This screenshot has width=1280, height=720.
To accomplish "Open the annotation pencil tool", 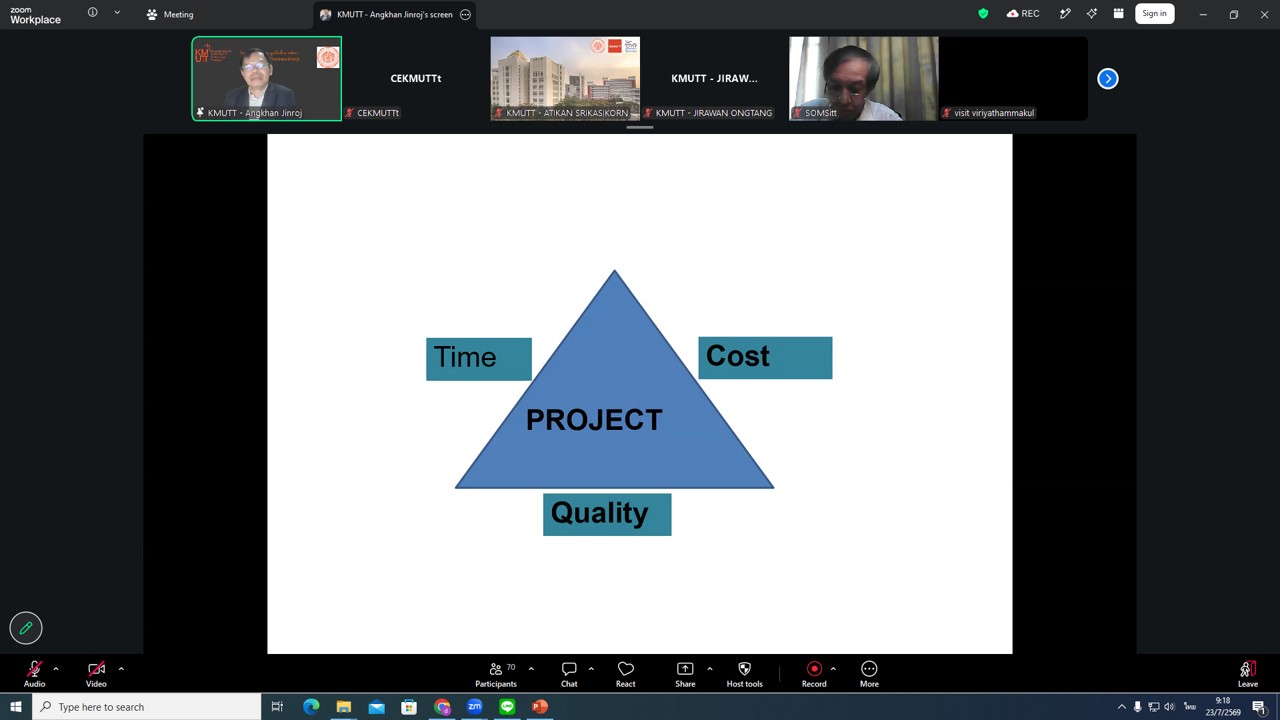I will click(26, 628).
